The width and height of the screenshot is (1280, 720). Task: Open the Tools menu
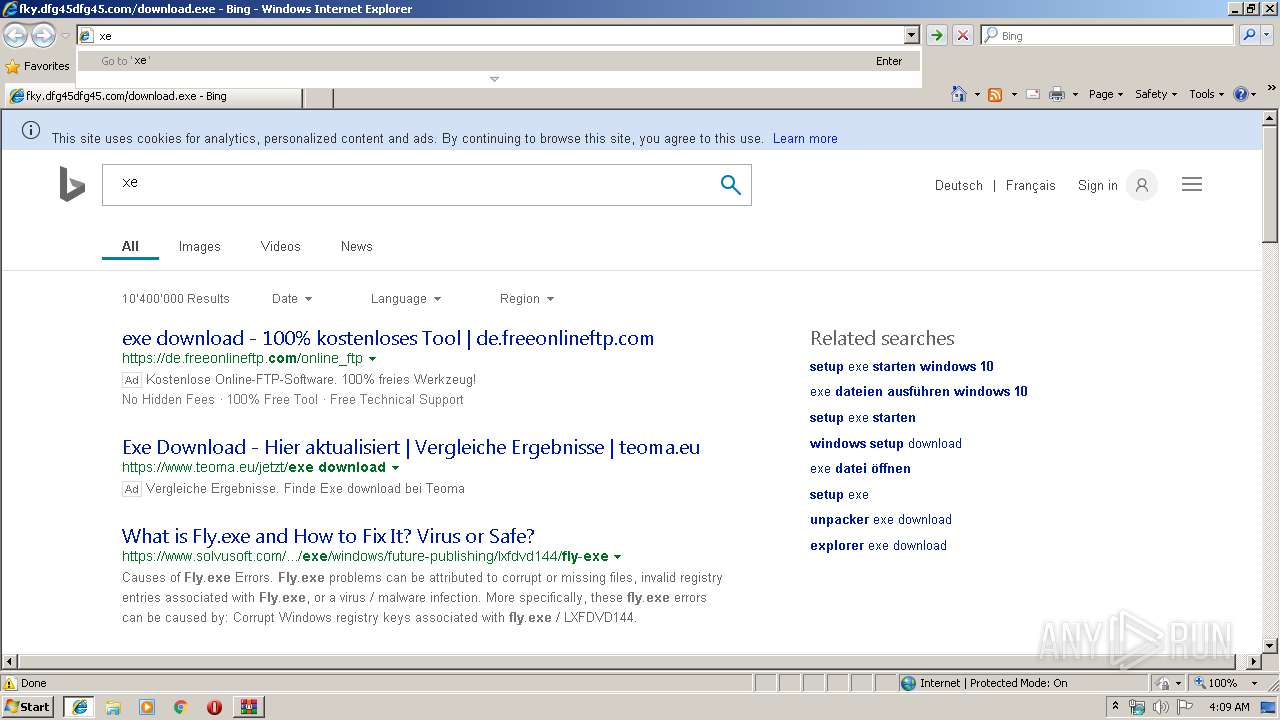1207,94
